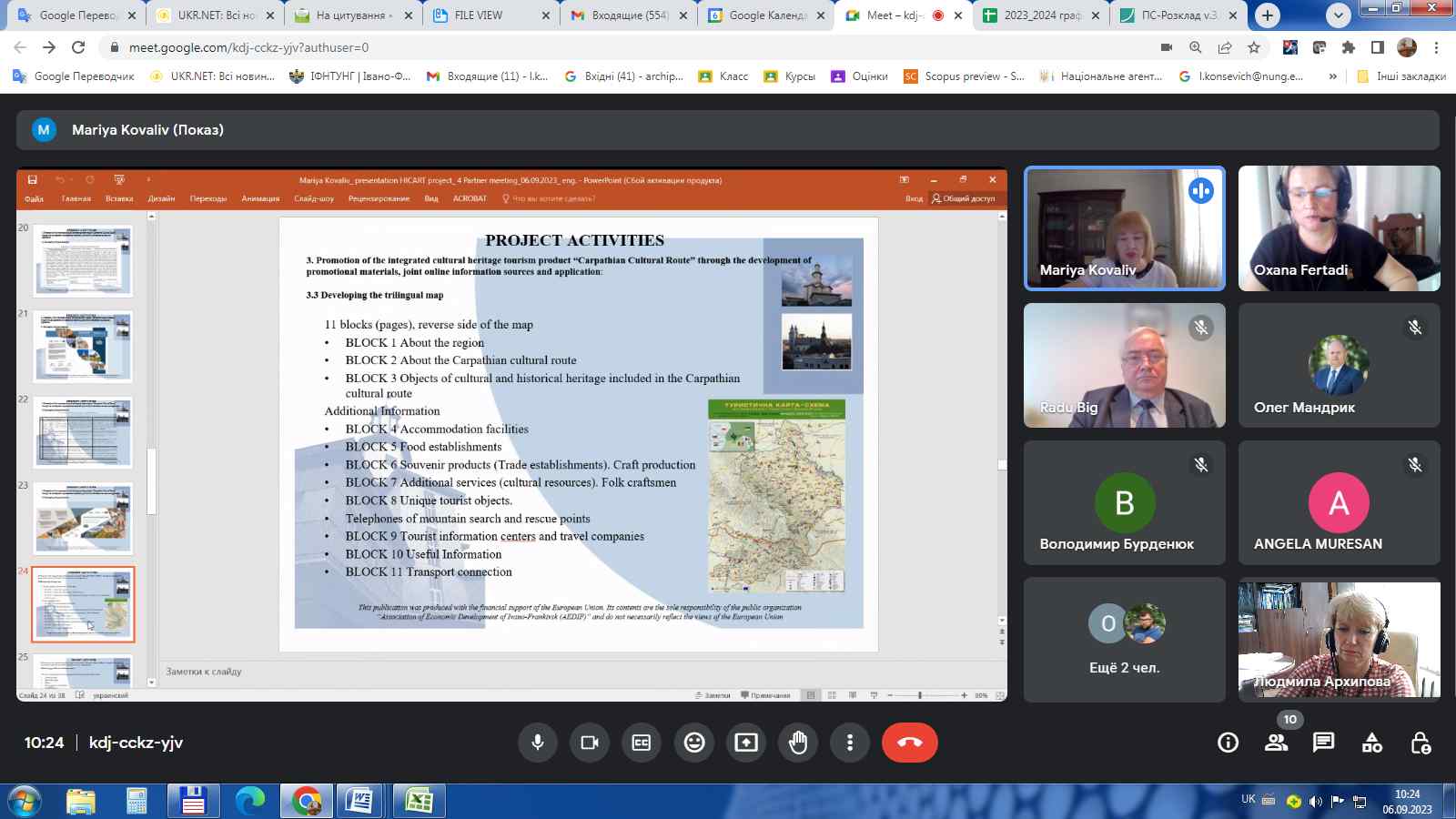Viewport: 1456px width, 819px height.
Task: Open the Activities panel icon
Action: tap(1371, 743)
